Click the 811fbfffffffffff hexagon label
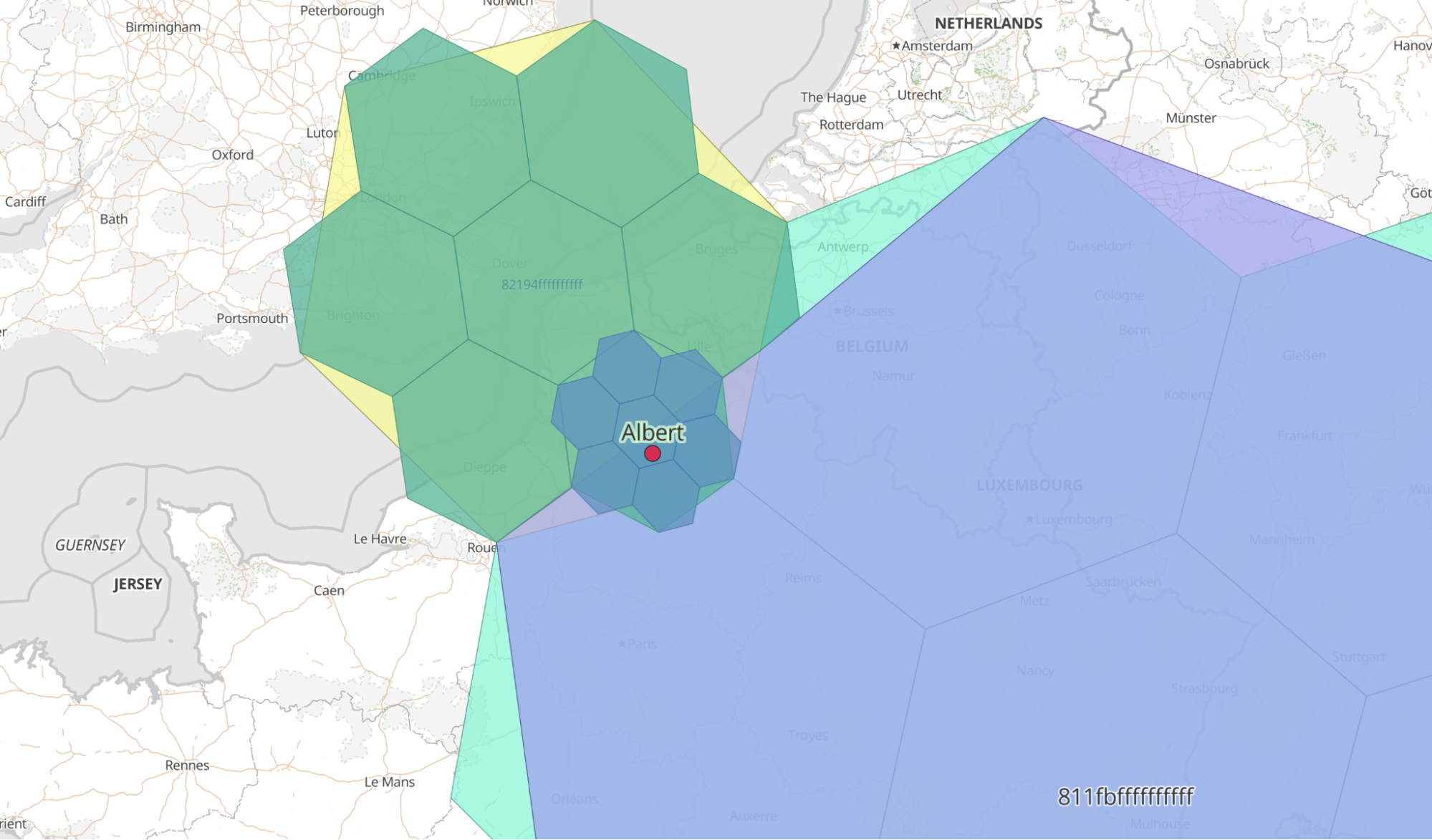This screenshot has width=1432, height=840. (x=1125, y=796)
